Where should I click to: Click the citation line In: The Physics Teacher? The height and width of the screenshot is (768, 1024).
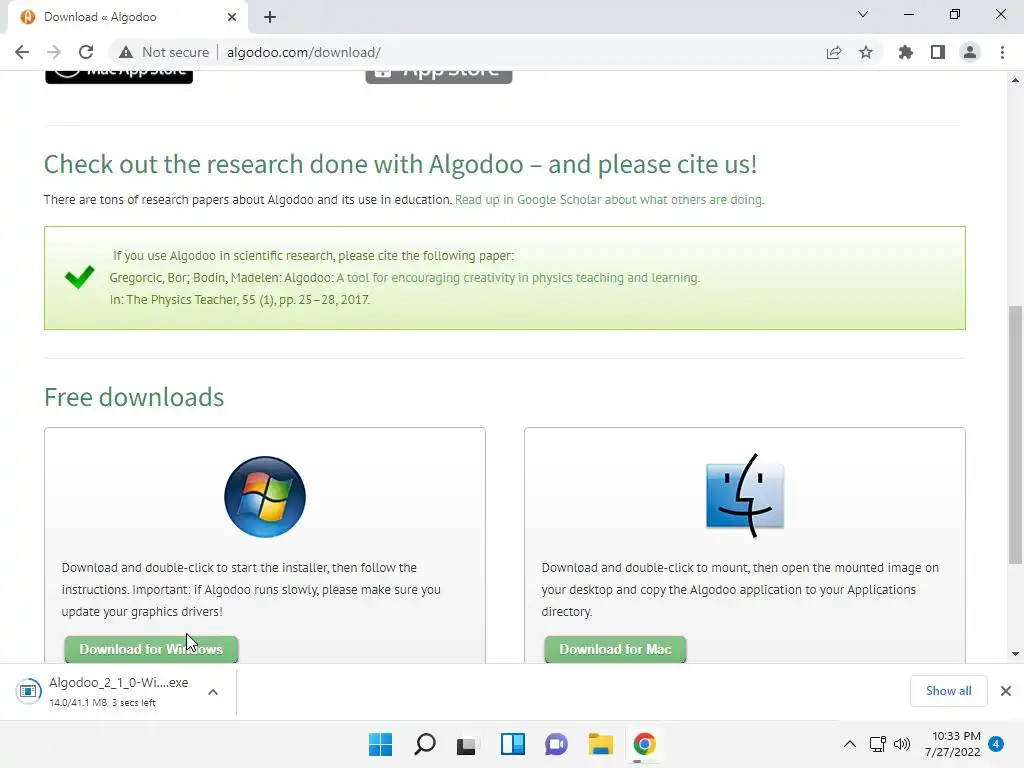point(240,300)
